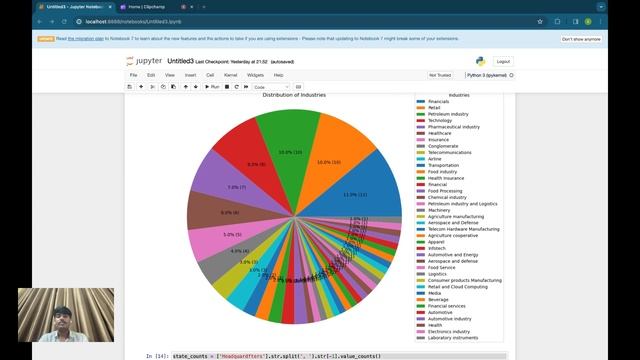Click the Retail legend color swatch
The height and width of the screenshot is (360, 640).
pyautogui.click(x=421, y=108)
